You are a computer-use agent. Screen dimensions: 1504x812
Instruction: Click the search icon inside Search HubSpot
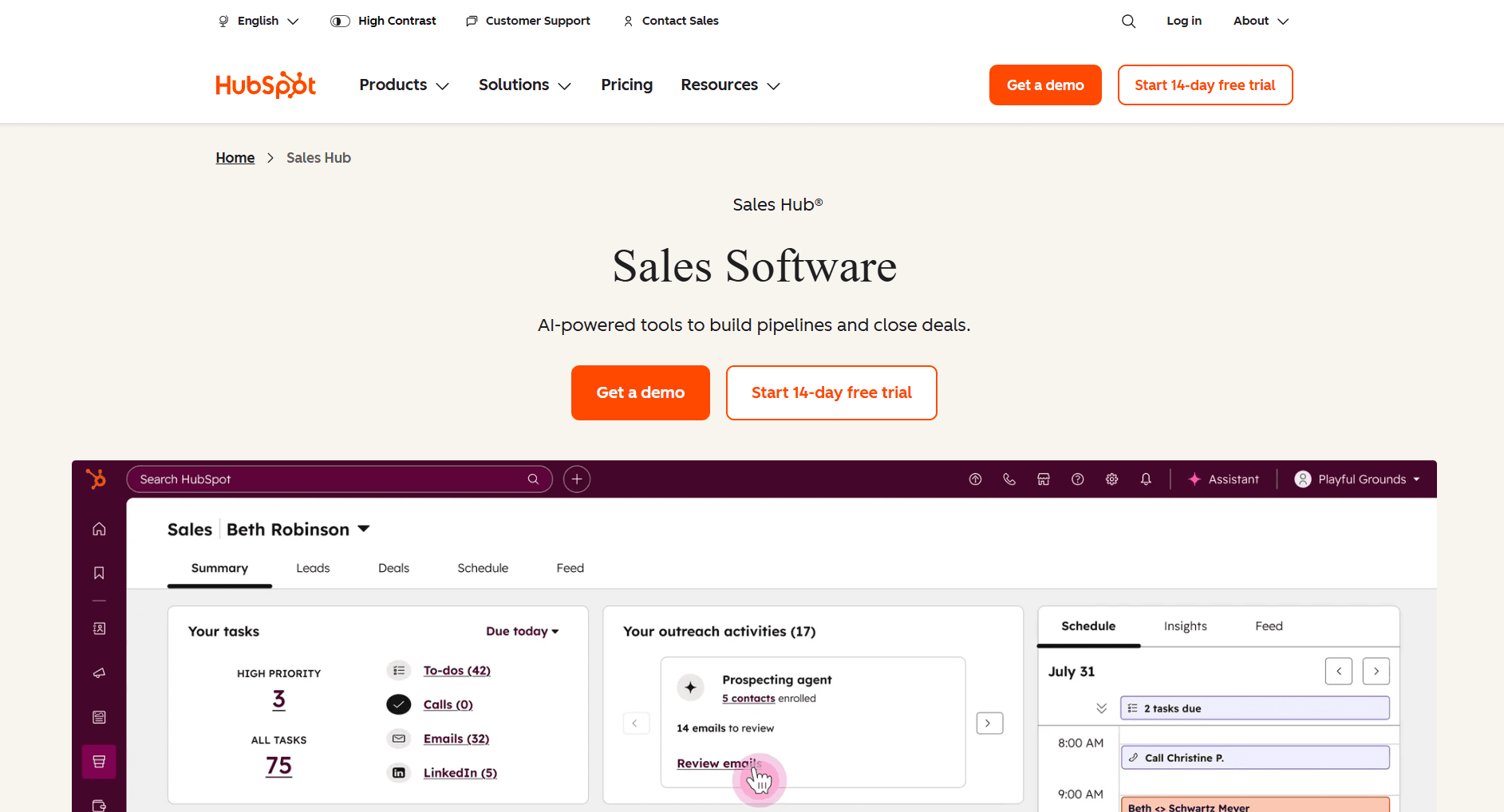533,479
